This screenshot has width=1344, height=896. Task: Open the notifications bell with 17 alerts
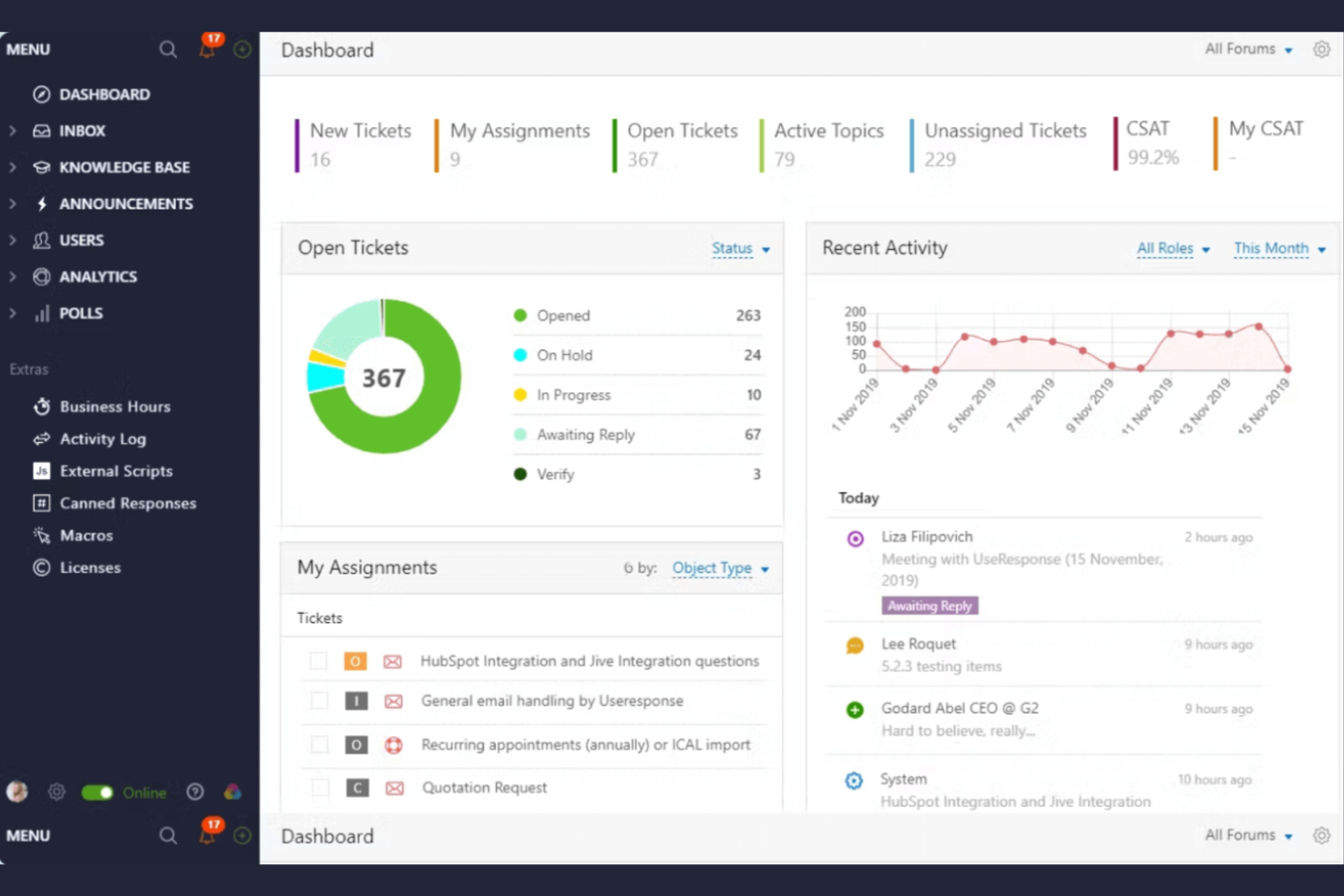pyautogui.click(x=207, y=50)
